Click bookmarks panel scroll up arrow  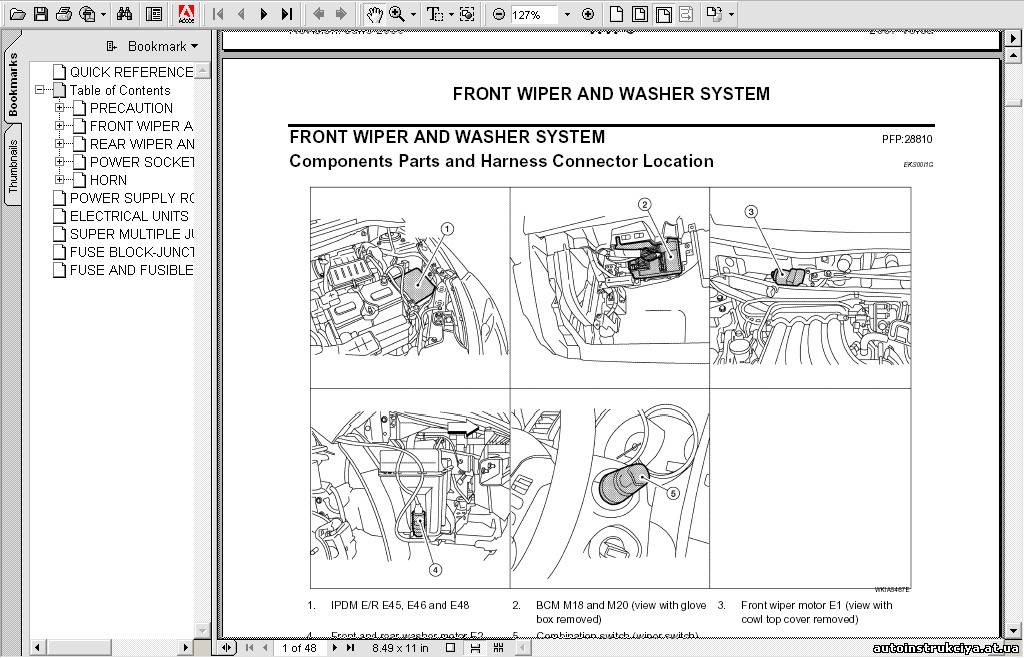202,70
